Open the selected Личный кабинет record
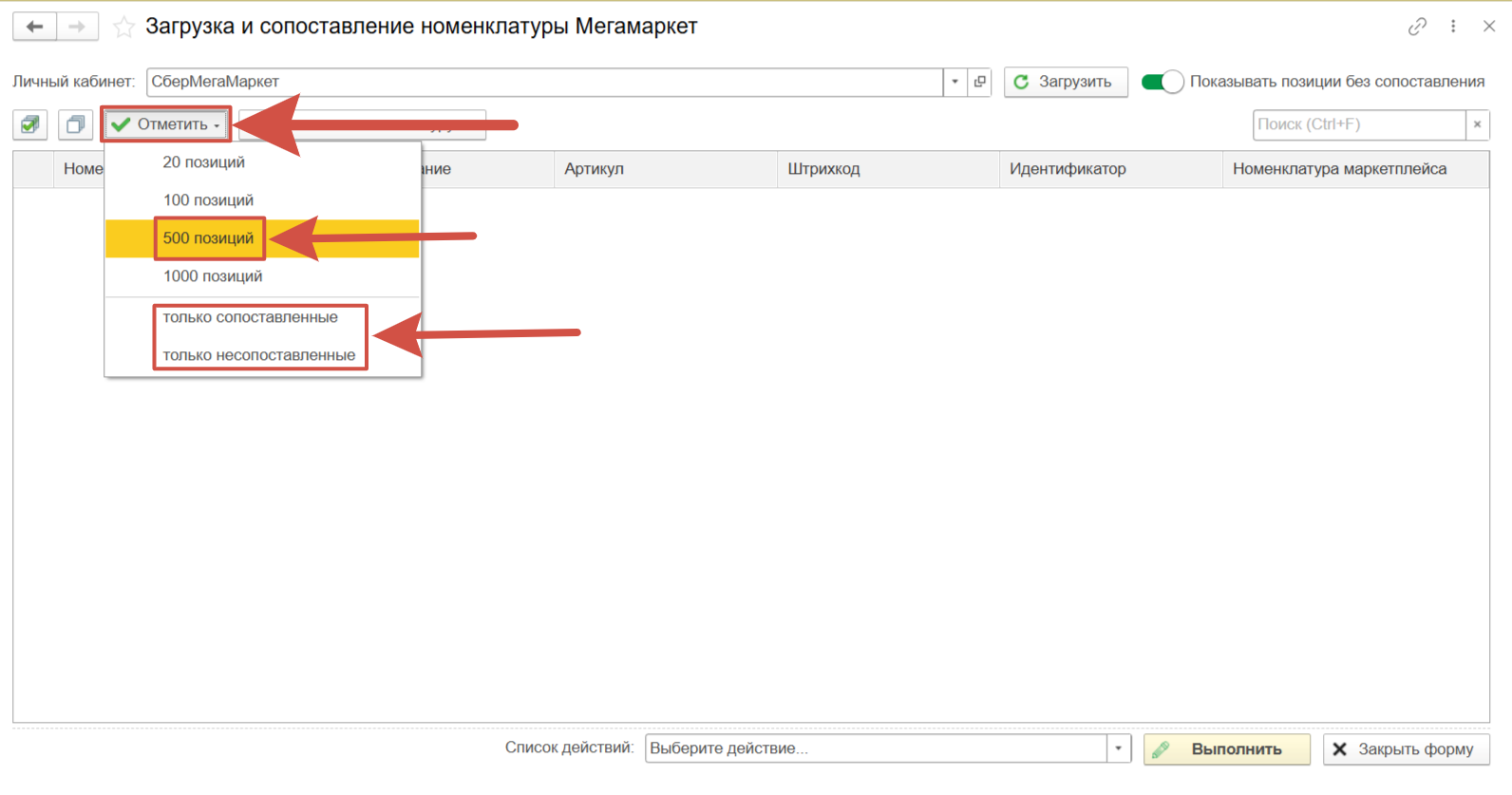Viewport: 1512px width, 795px height. tap(979, 82)
